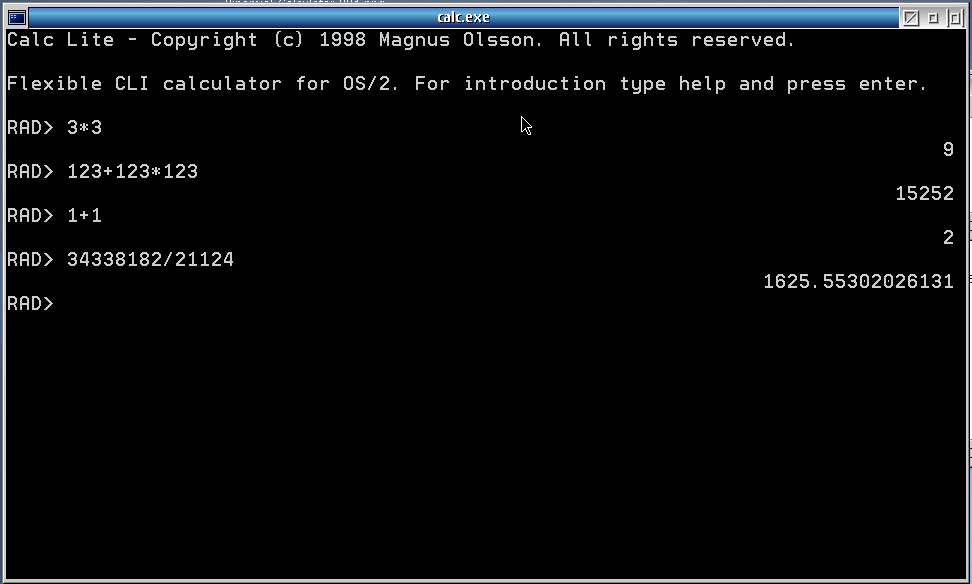Click the 34338182/21124 expression

point(151,259)
